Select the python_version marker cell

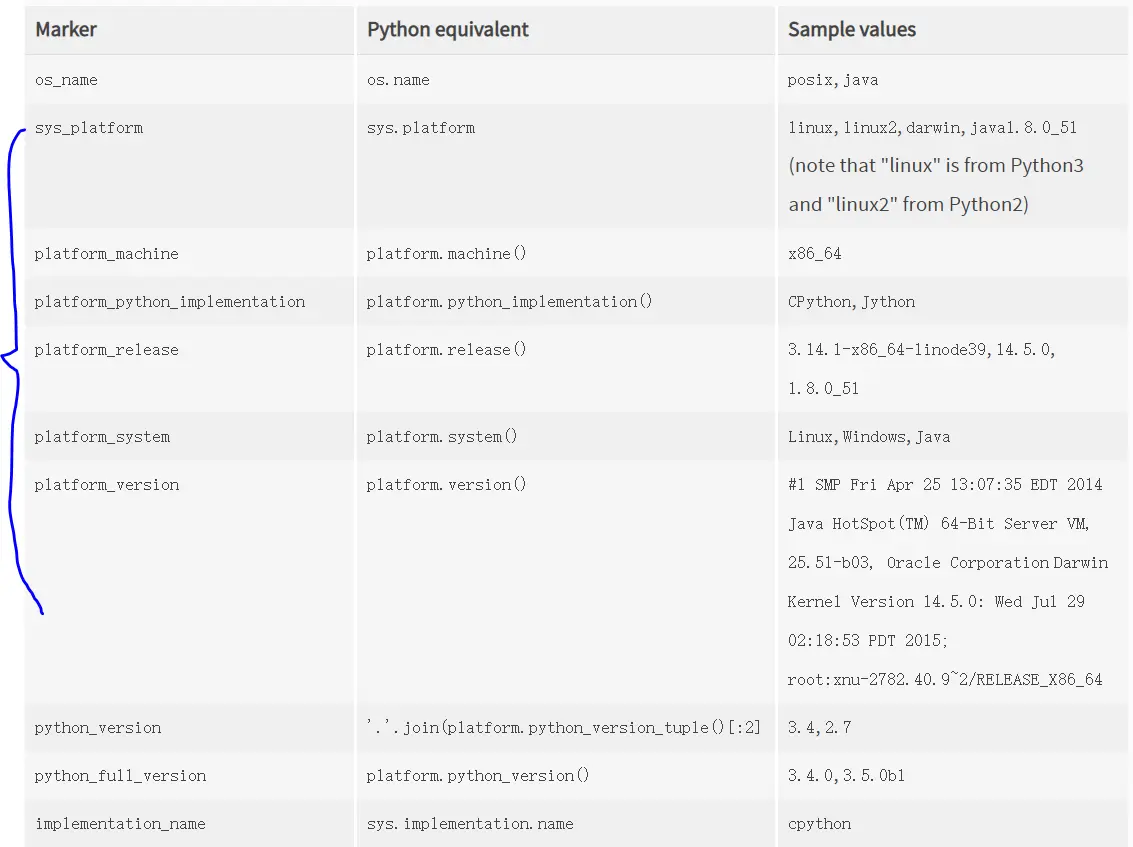(x=98, y=728)
